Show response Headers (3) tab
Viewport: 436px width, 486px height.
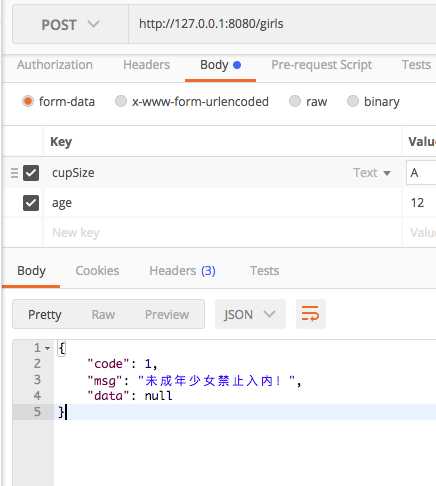[x=182, y=271]
